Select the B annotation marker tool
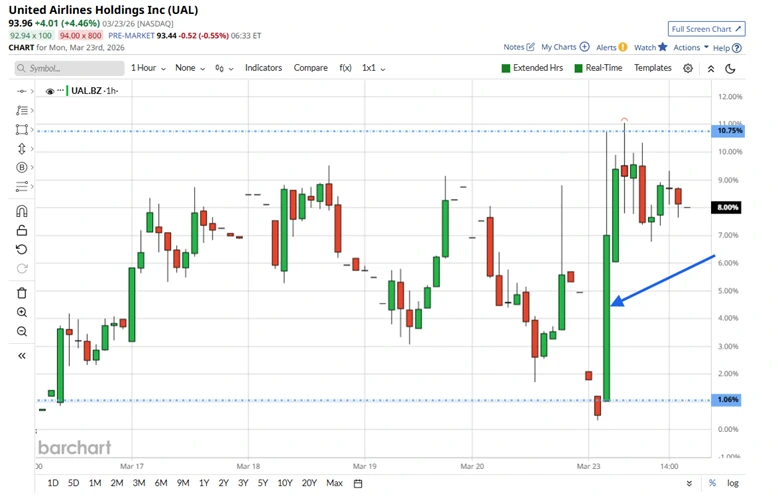 pyautogui.click(x=22, y=167)
